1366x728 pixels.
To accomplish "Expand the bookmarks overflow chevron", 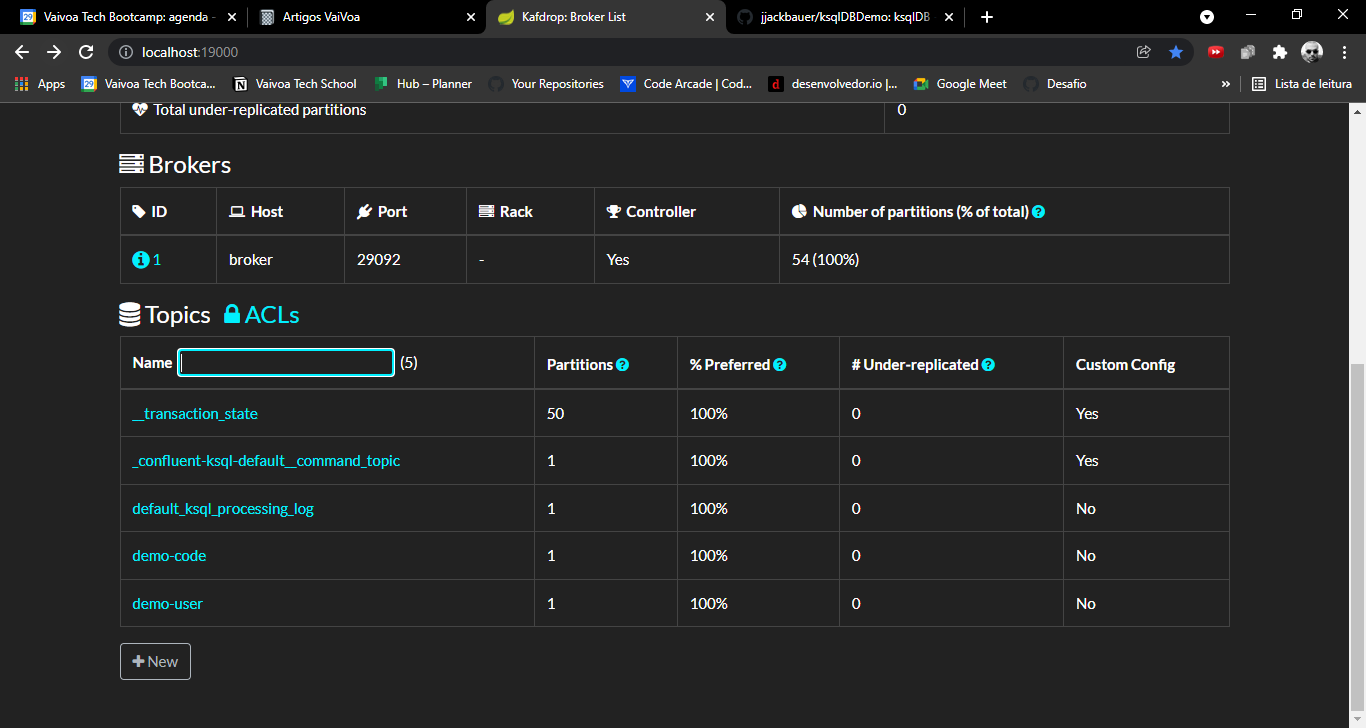I will pyautogui.click(x=1226, y=84).
